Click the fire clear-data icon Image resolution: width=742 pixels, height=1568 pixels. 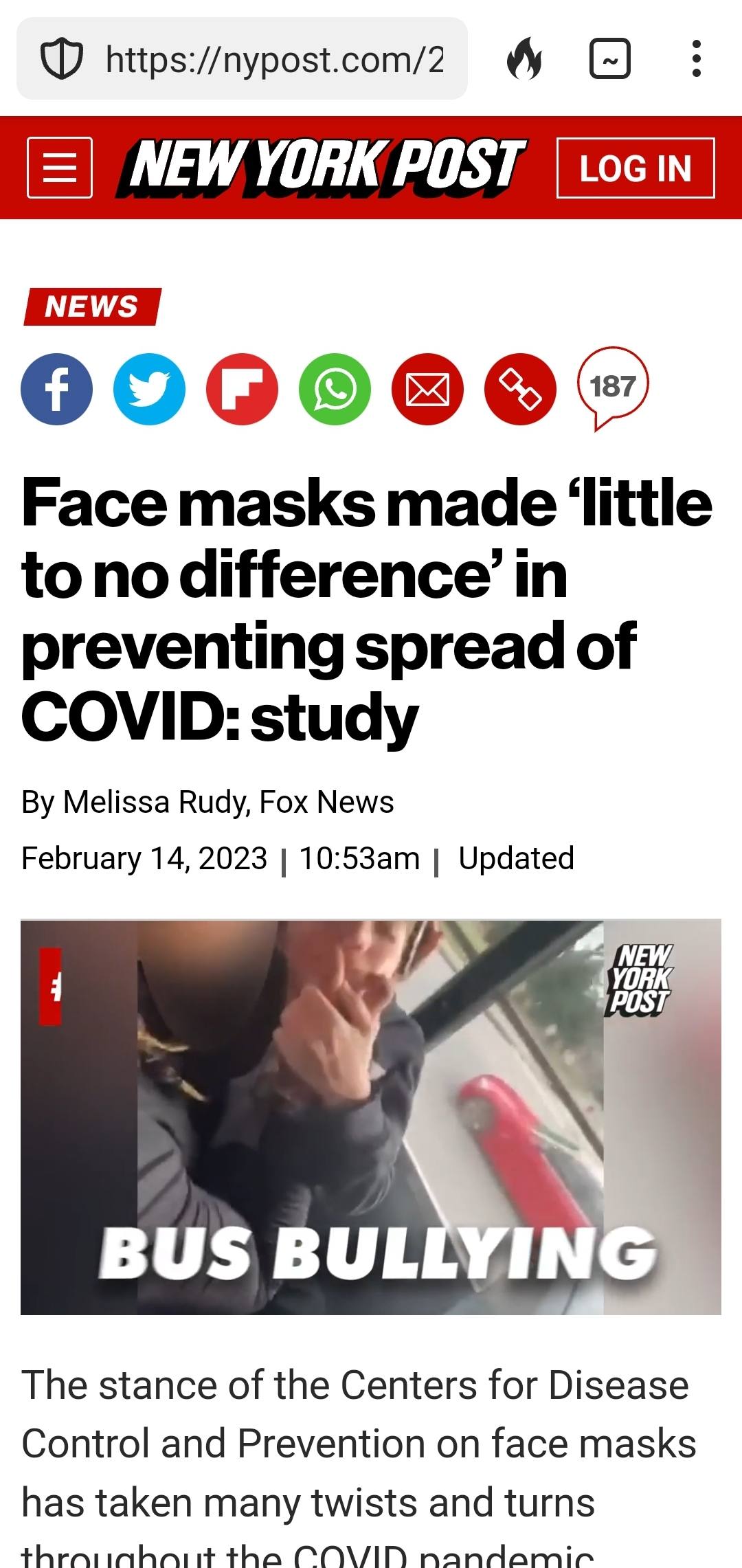tap(524, 59)
